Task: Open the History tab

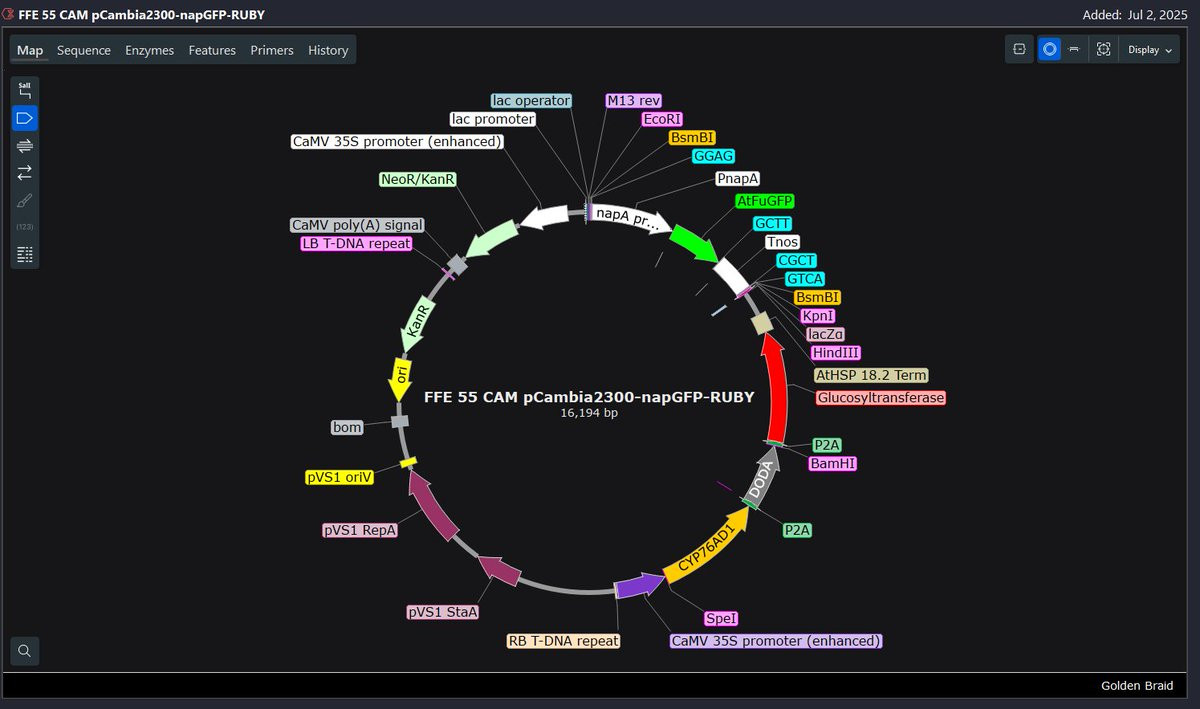Action: tap(328, 50)
